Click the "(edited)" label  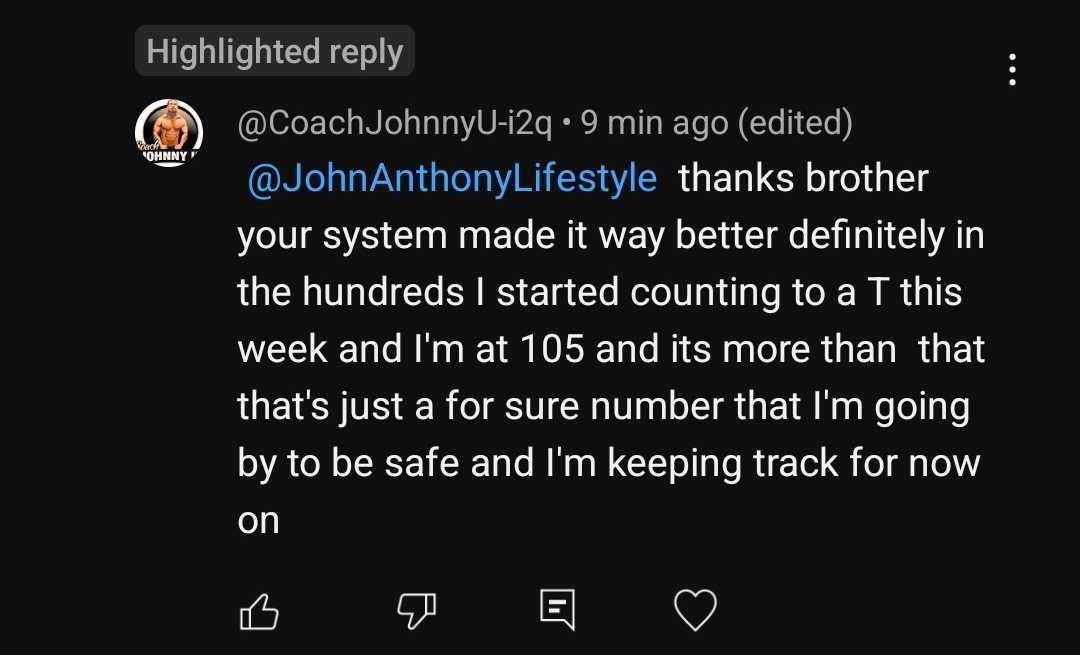pos(795,123)
